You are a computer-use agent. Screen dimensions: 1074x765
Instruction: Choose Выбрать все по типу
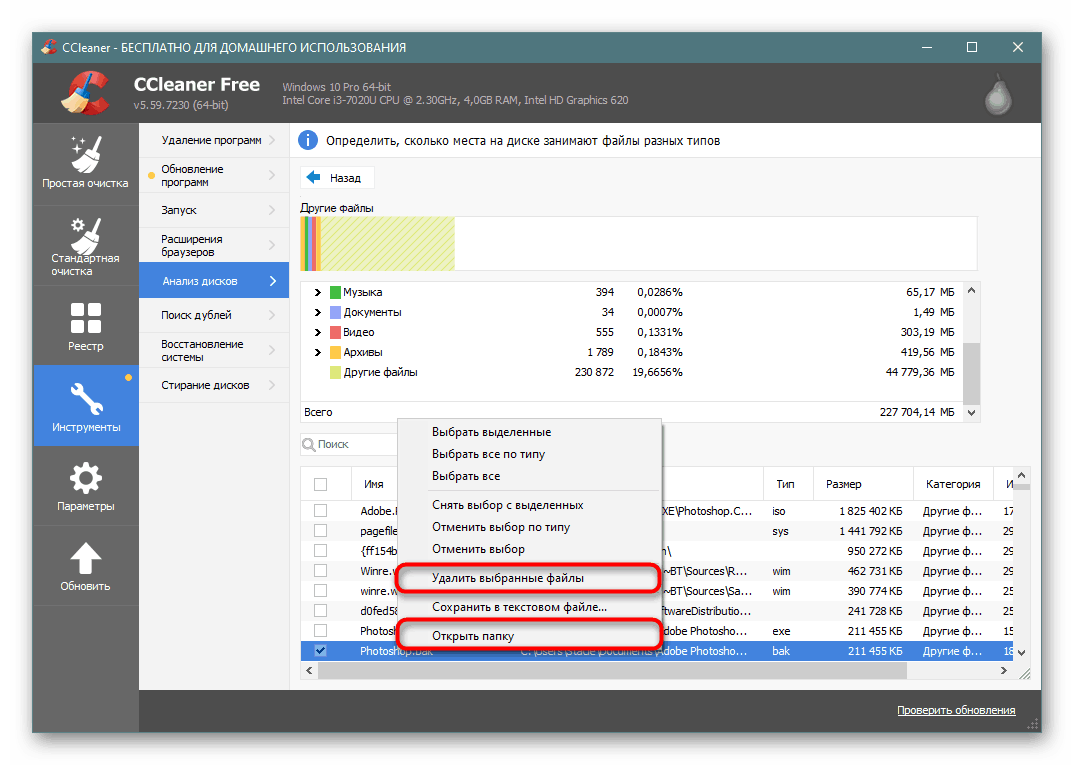click(529, 454)
